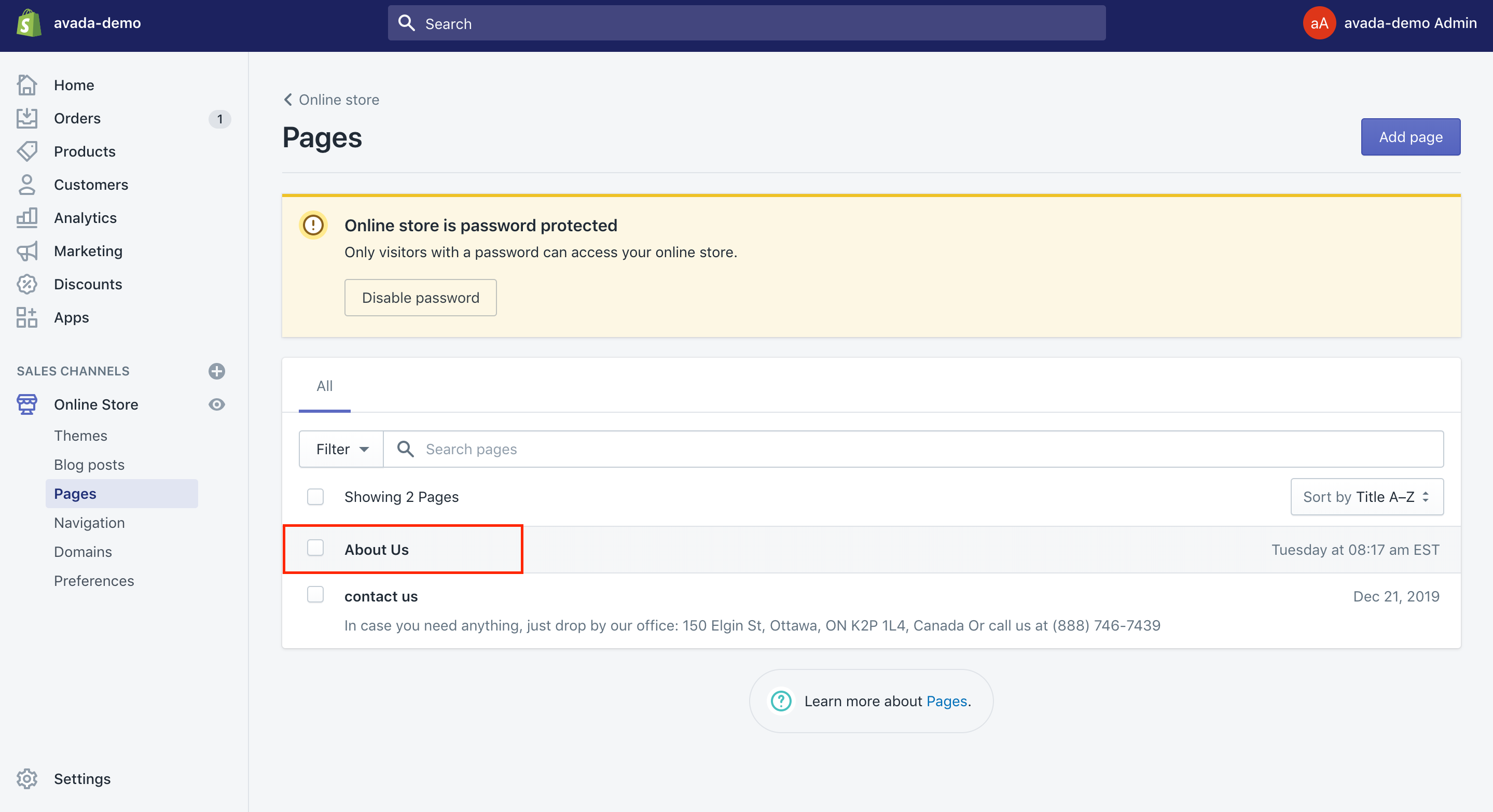1493x812 pixels.
Task: Open the Sort by Title A-Z dropdown
Action: click(1365, 496)
